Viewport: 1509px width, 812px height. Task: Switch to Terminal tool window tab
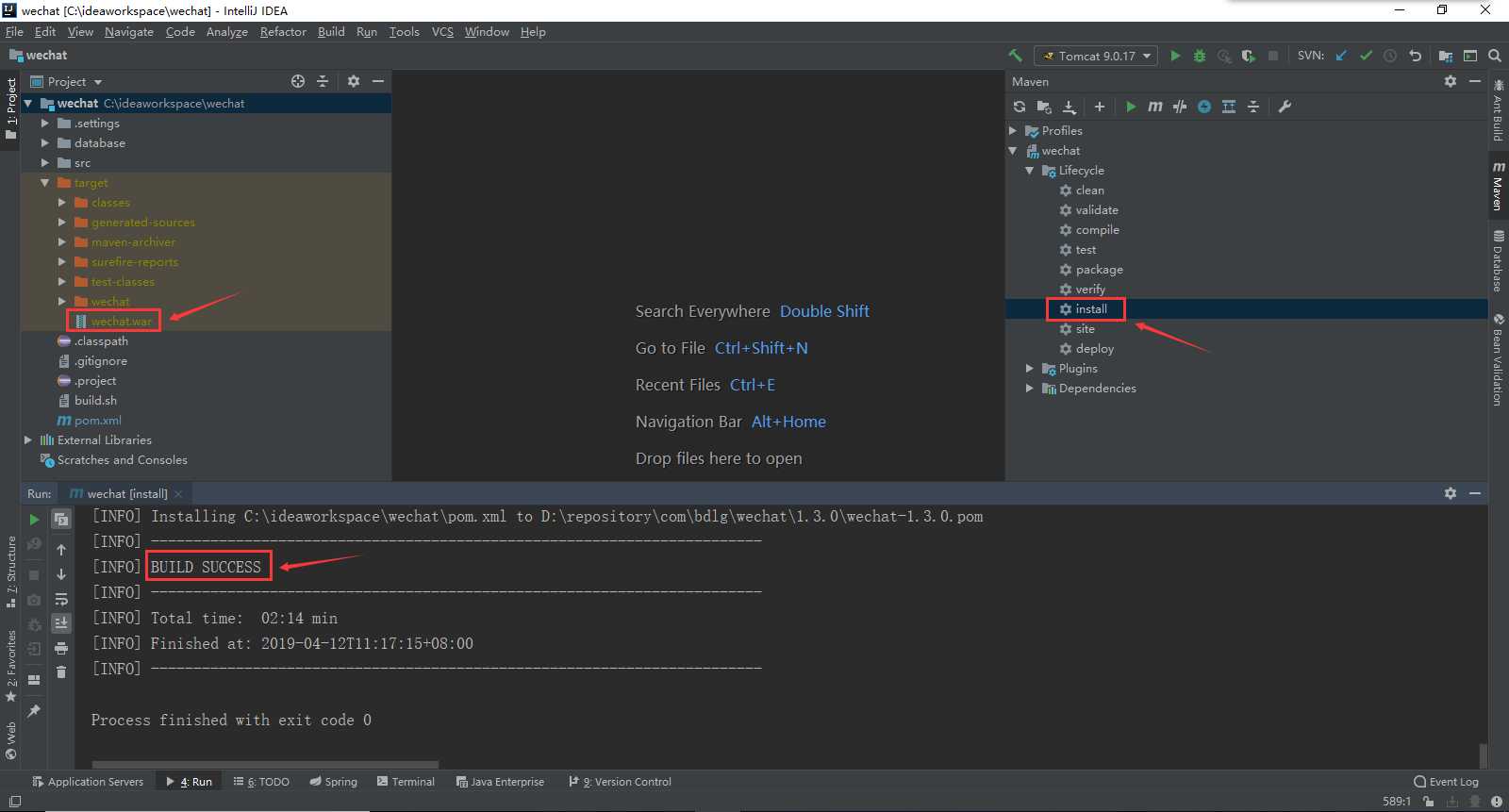(x=406, y=782)
